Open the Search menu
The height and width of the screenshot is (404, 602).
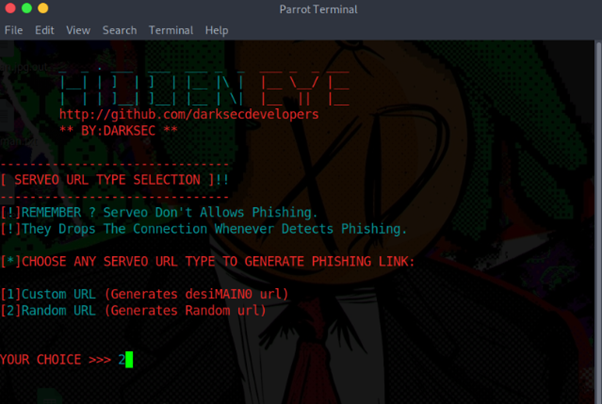tap(119, 30)
